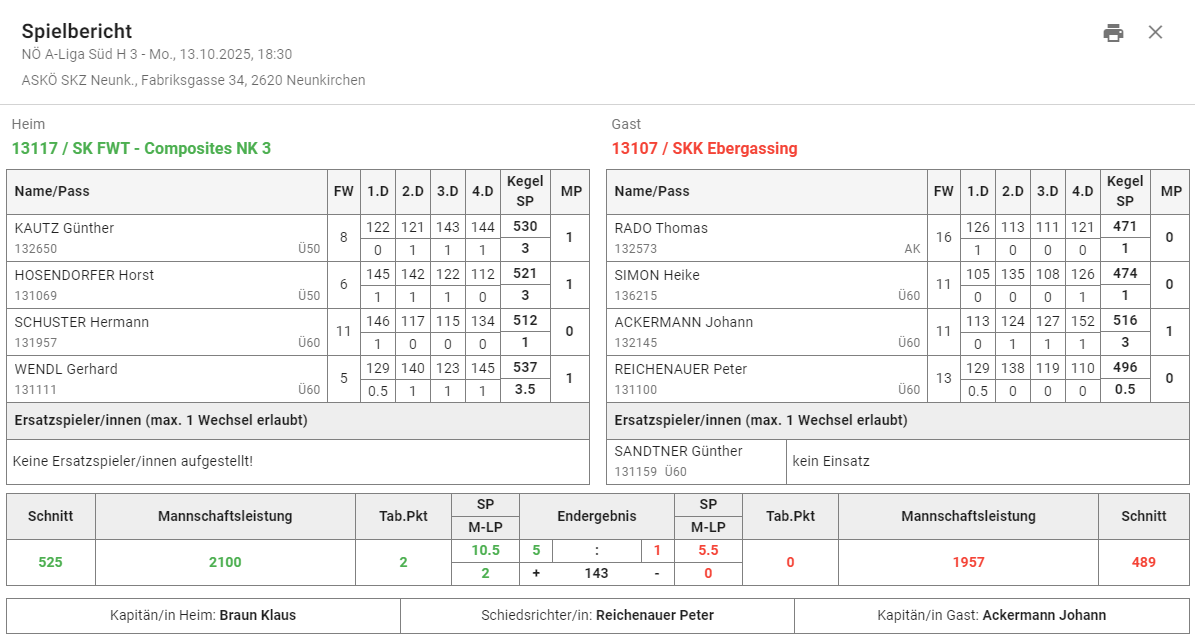Screen dimensions: 1195x641
Task: Click home SP total 10.5
Action: pos(485,550)
